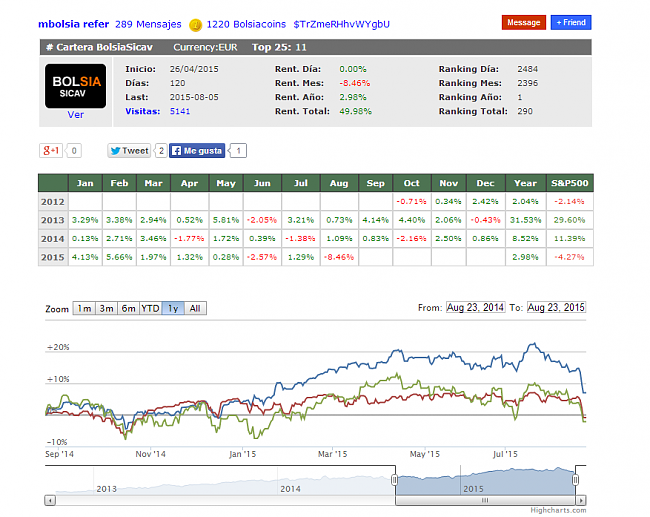Click the 2013 Jan cell 3.29%
This screenshot has width=650, height=517.
click(x=85, y=220)
